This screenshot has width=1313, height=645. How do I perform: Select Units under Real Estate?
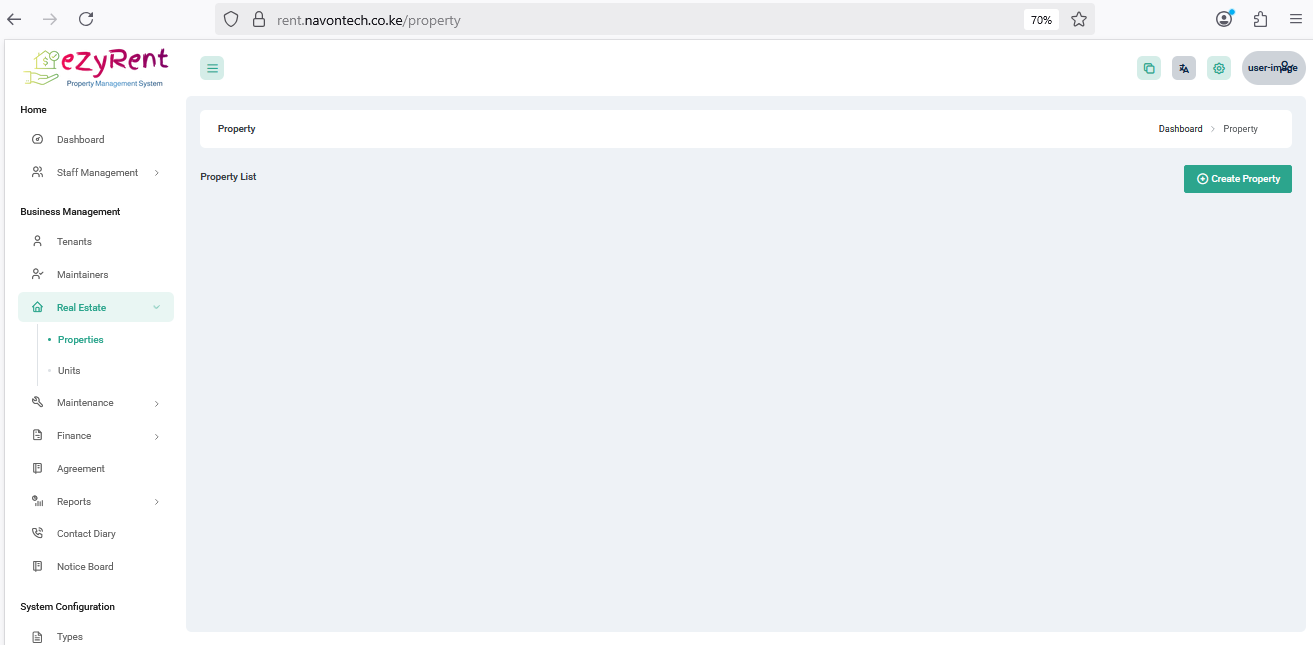pos(69,371)
